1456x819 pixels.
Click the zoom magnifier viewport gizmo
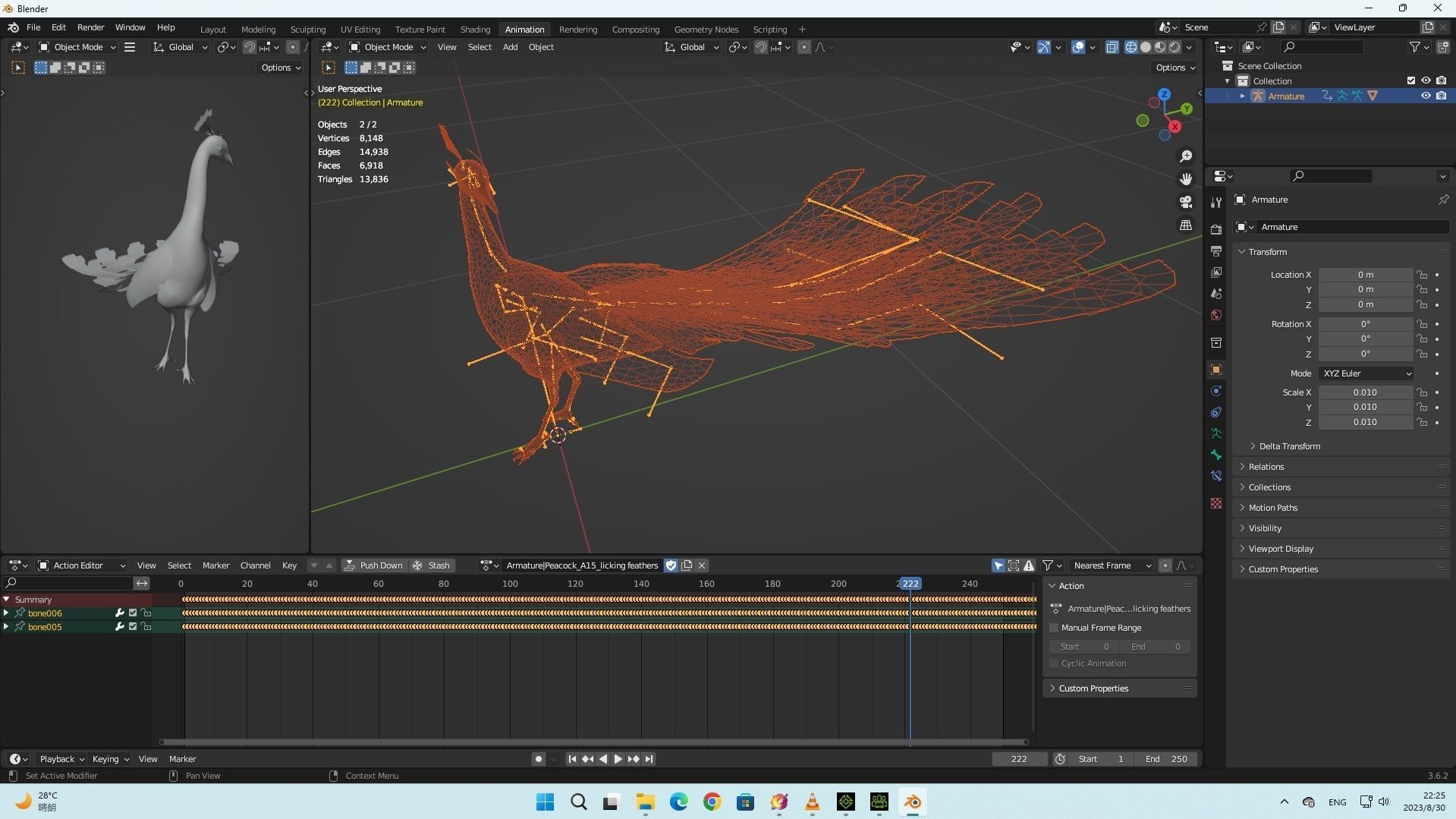coord(1185,156)
